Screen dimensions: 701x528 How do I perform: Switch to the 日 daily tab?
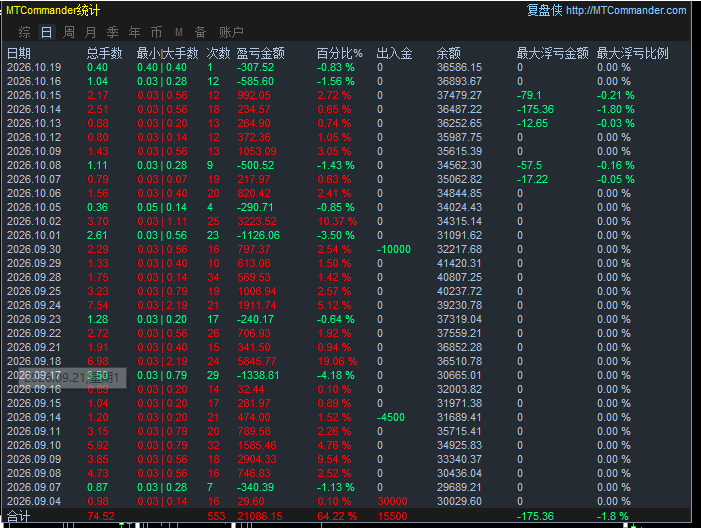(46, 32)
